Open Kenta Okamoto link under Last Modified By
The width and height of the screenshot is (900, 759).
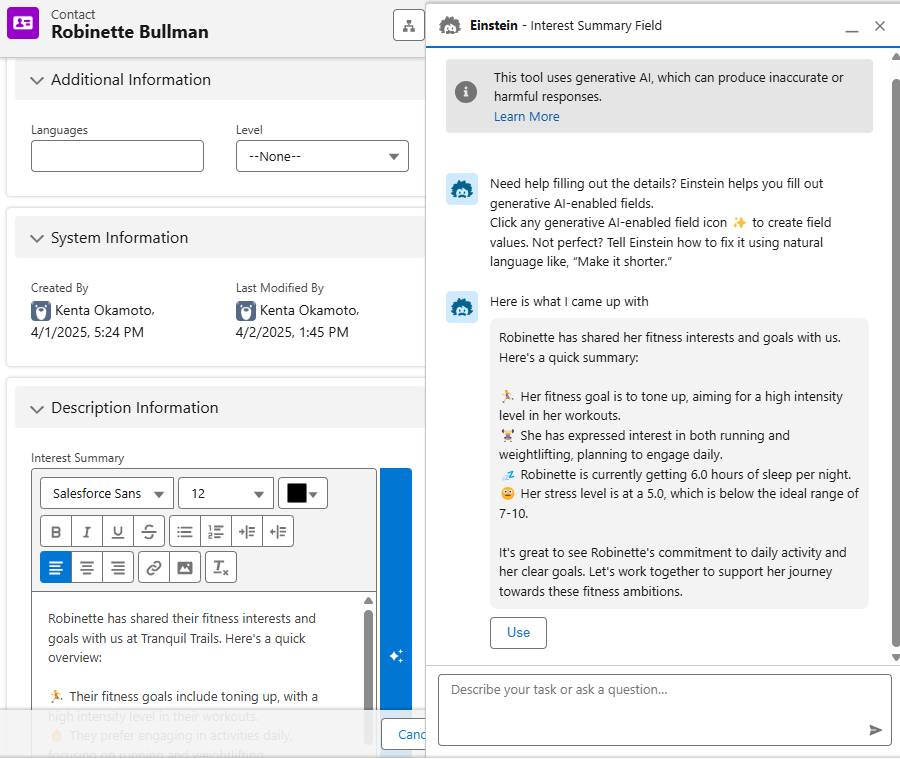tap(309, 311)
